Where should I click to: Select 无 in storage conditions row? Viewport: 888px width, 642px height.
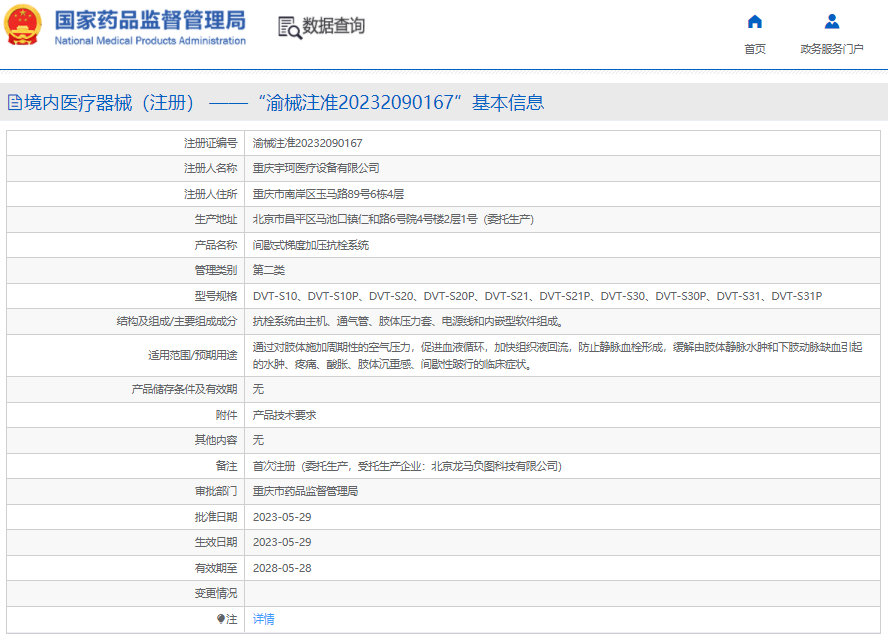click(258, 389)
